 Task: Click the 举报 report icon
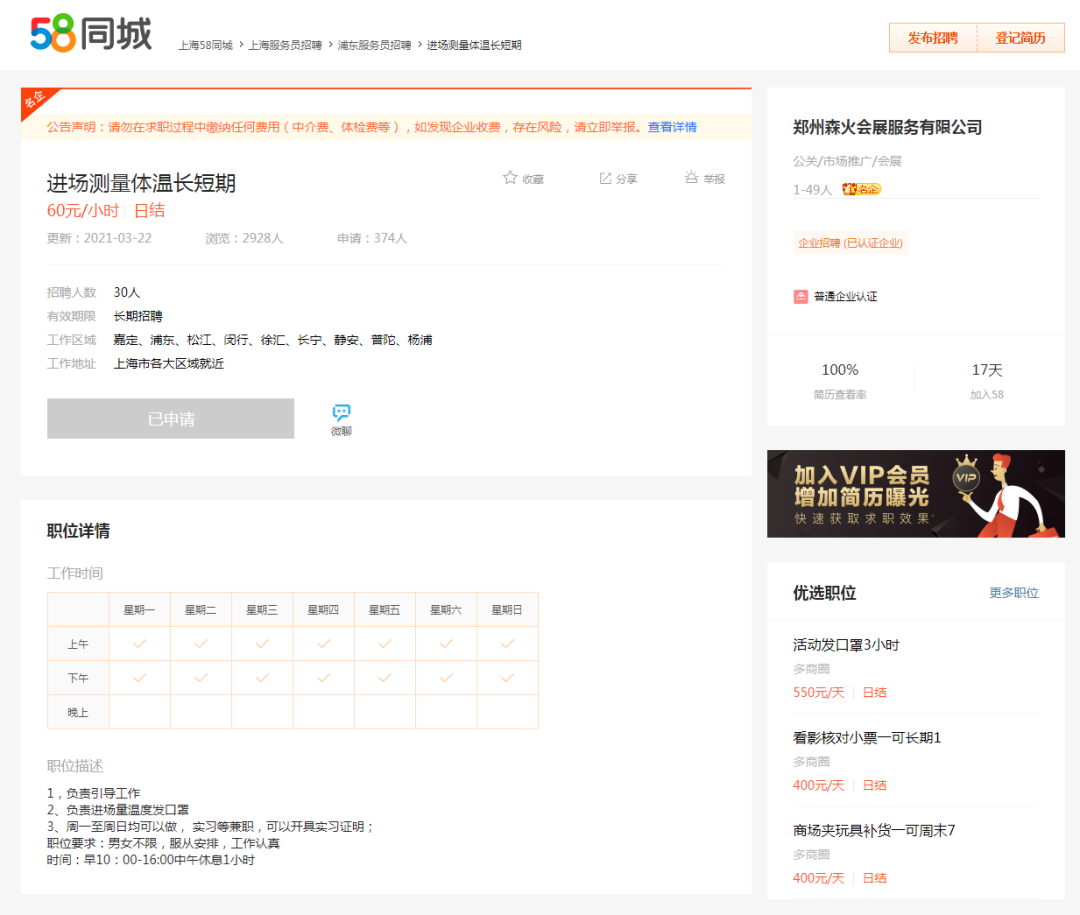(x=691, y=178)
